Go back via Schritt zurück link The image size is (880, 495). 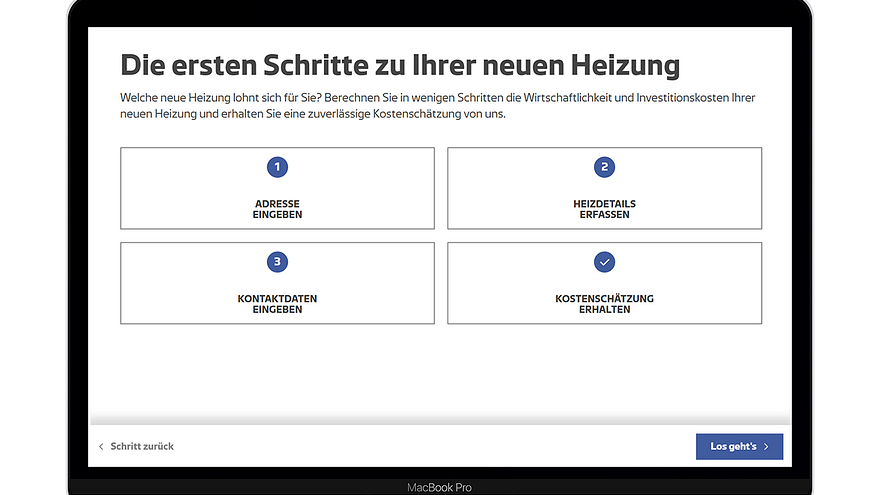(x=136, y=447)
